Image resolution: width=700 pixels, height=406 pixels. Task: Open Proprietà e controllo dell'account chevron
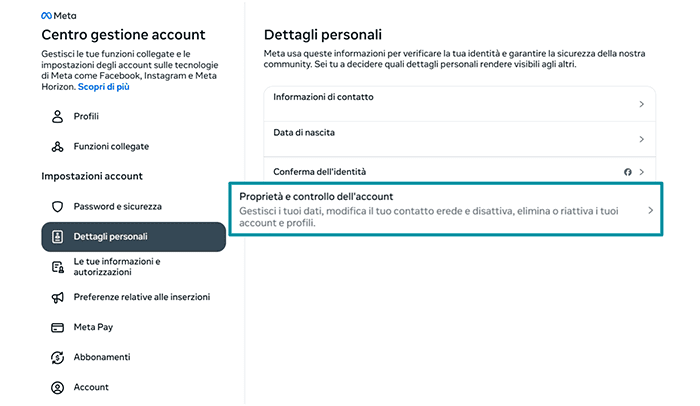tap(650, 210)
